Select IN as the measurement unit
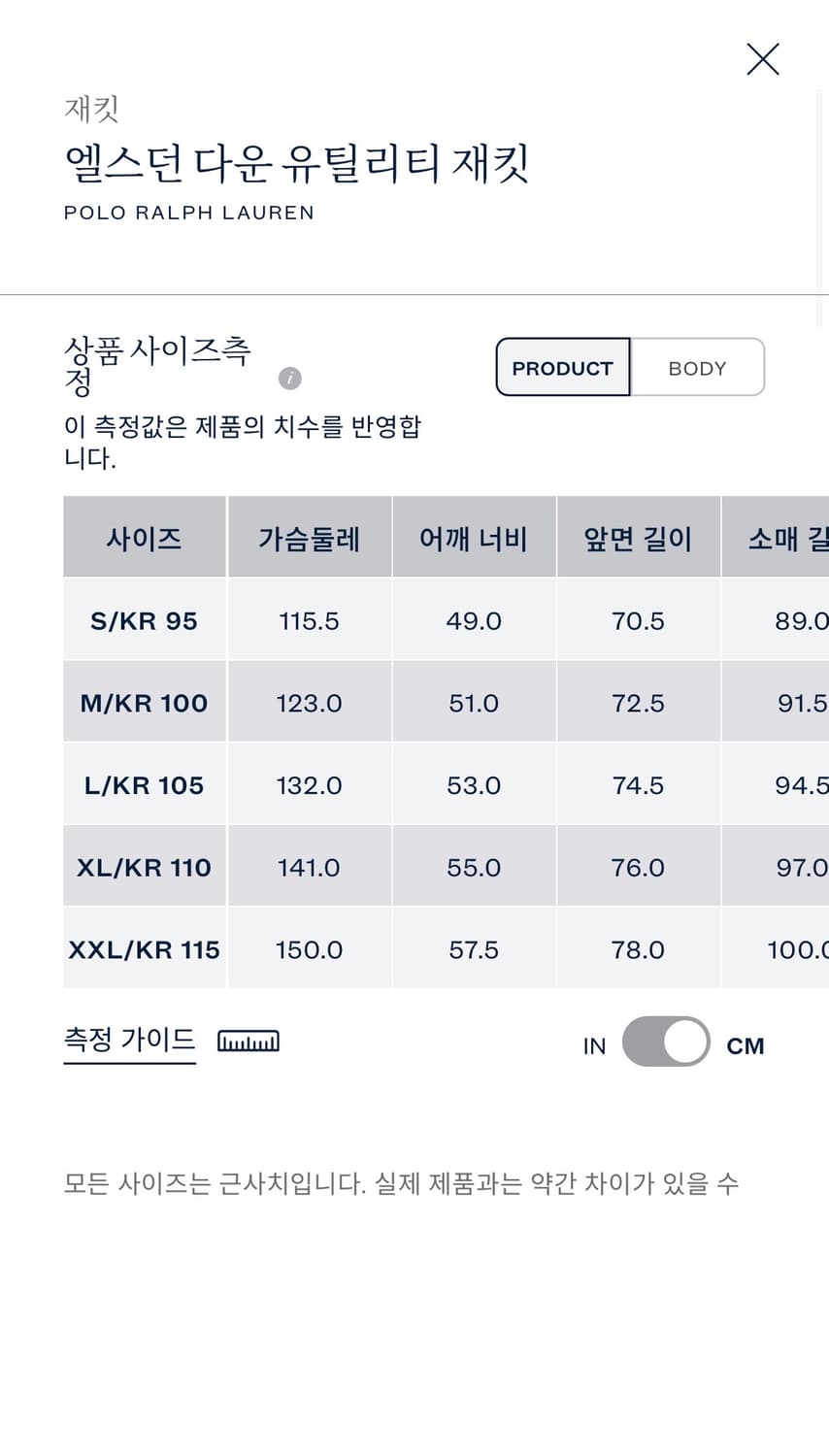 (x=594, y=1045)
